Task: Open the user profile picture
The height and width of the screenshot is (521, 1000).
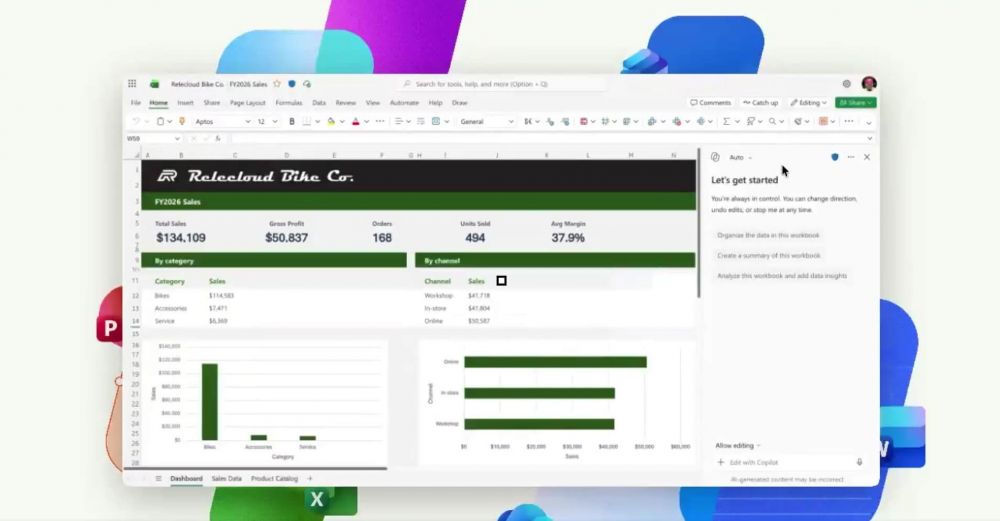Action: (x=869, y=84)
